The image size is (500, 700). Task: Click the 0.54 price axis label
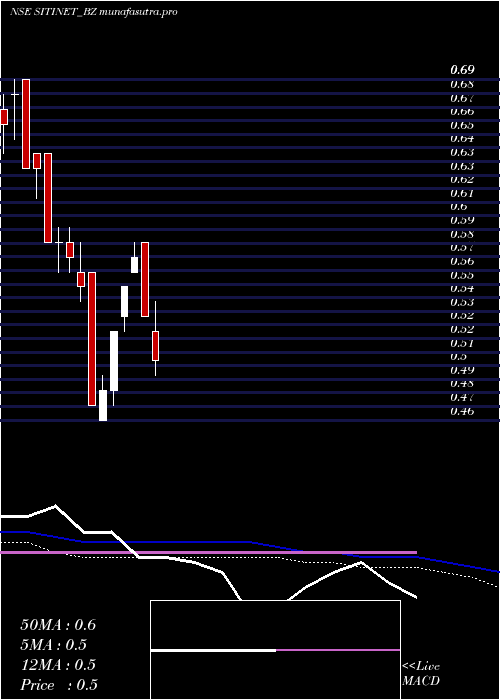click(x=462, y=288)
